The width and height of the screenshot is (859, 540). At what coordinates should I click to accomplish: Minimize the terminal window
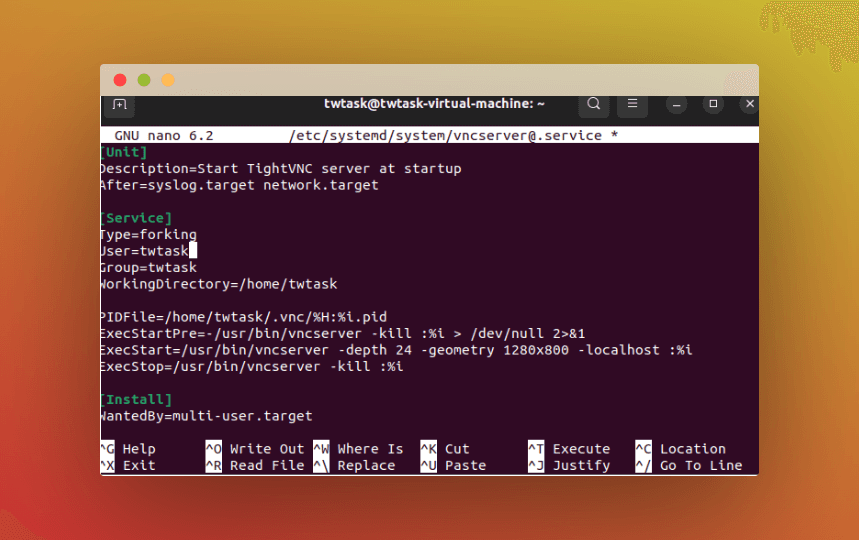click(x=677, y=104)
